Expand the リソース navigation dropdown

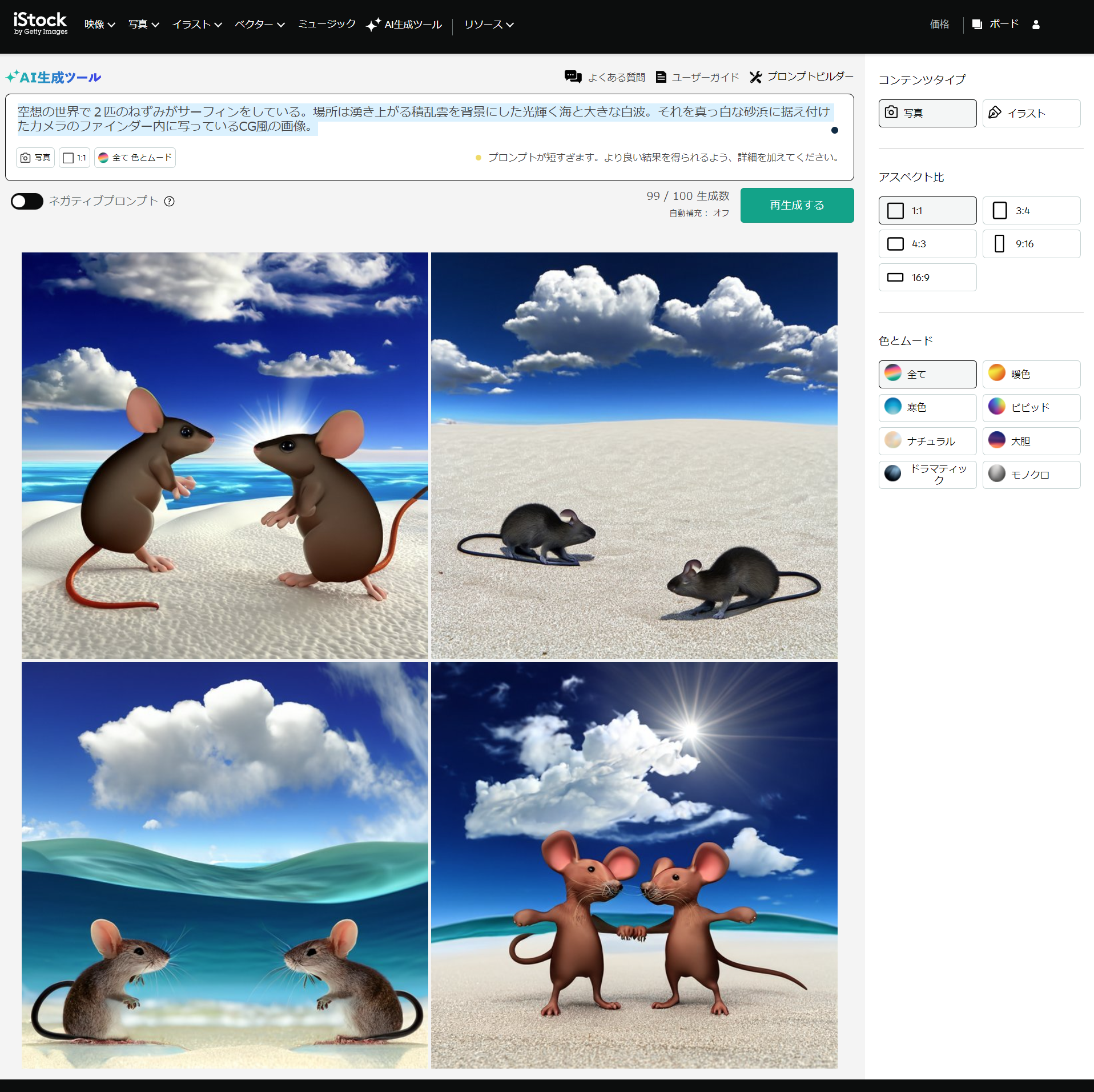[489, 25]
